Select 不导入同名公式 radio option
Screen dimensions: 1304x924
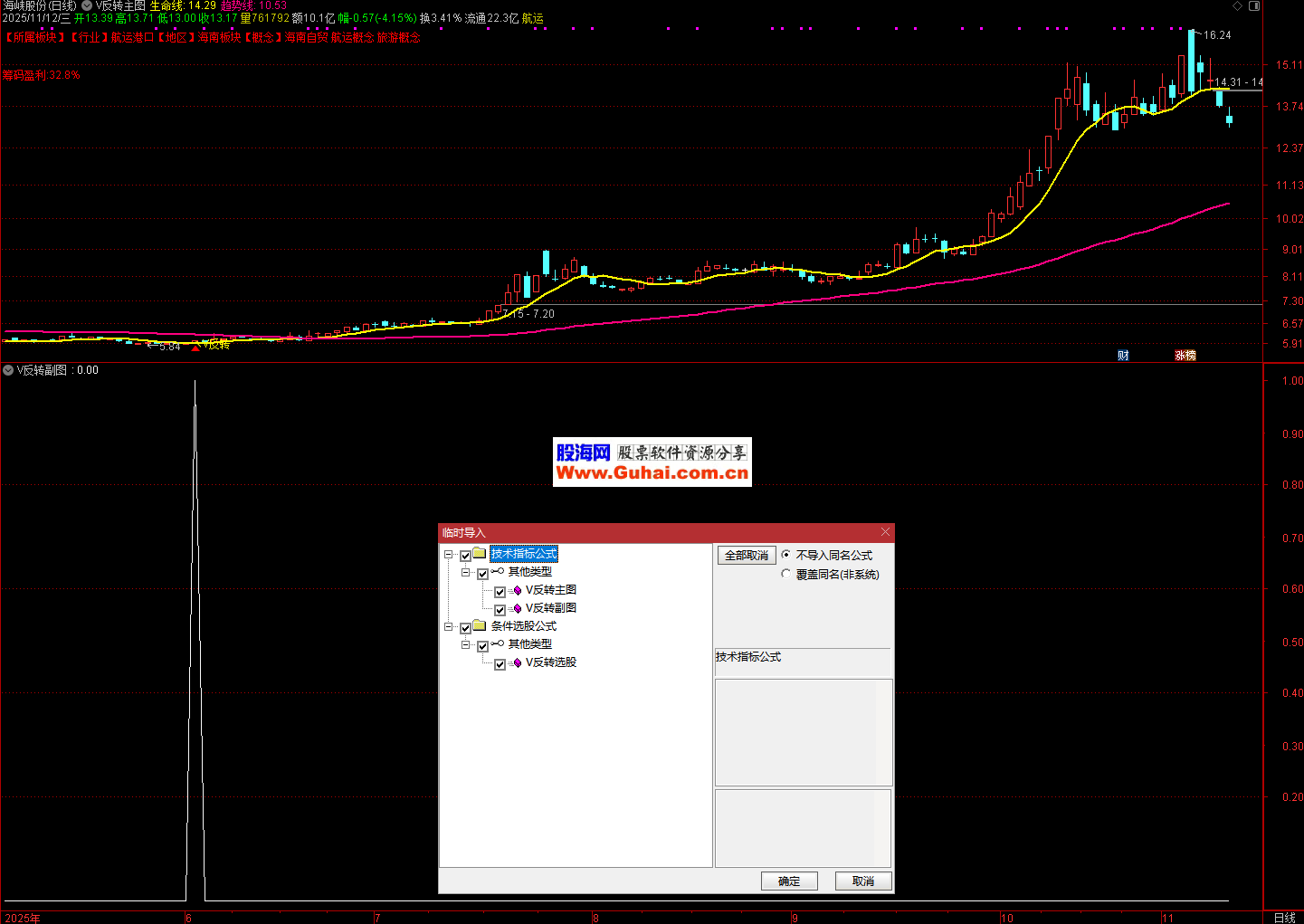786,555
